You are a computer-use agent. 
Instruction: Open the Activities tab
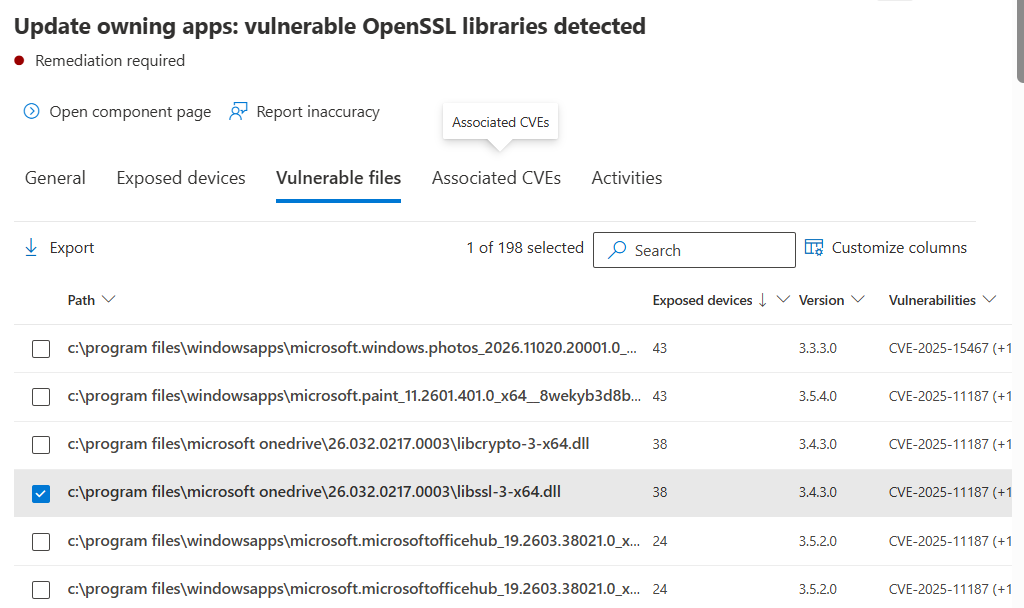627,178
